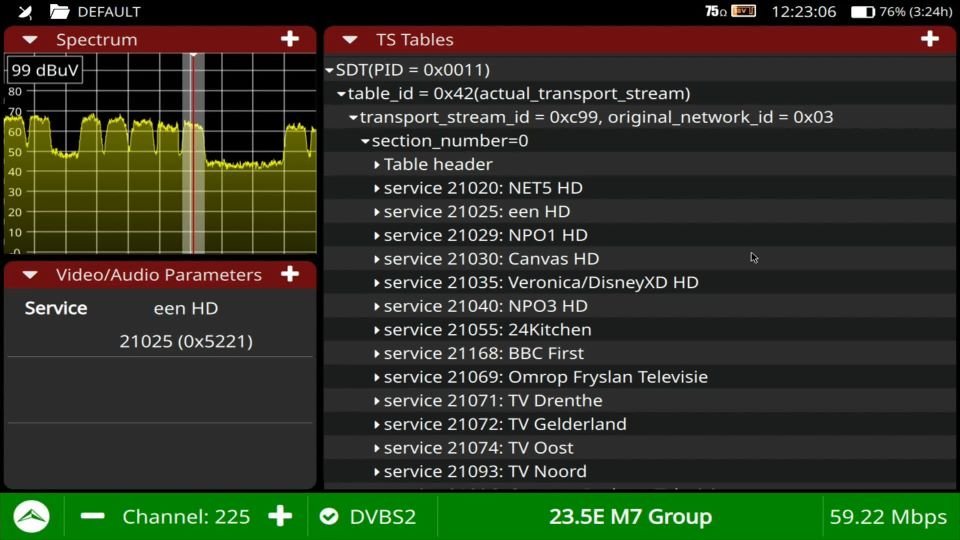Click the plus icon on Spectrum panel
This screenshot has width=960, height=540.
(x=290, y=39)
